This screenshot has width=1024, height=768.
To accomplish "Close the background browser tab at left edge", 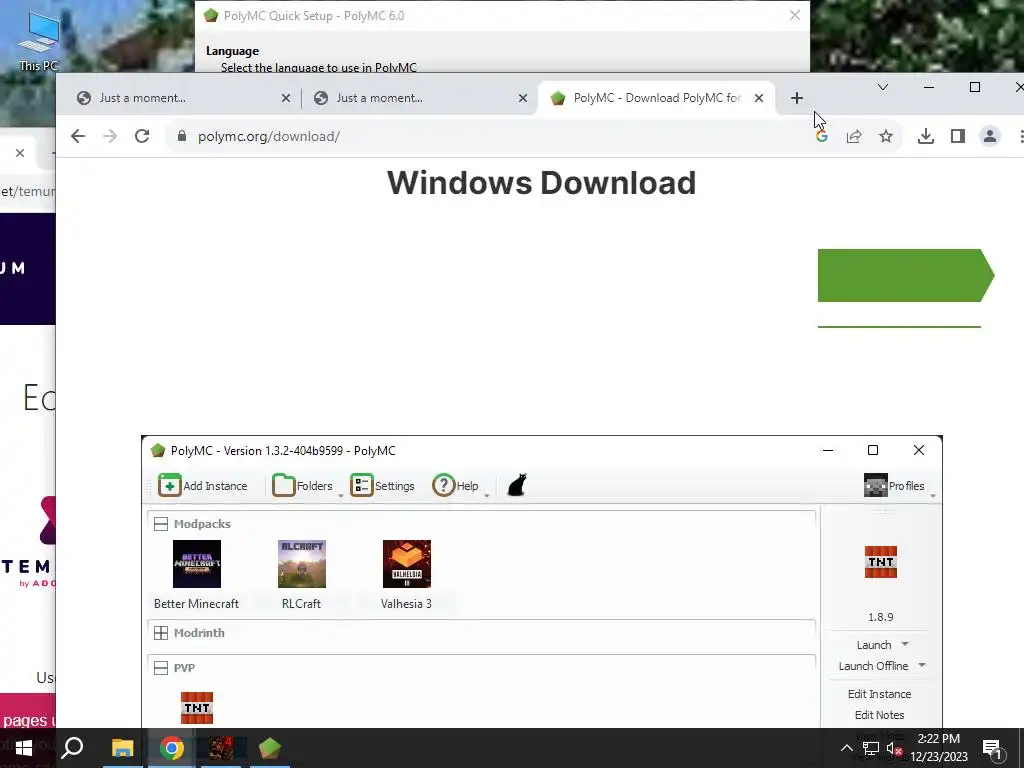I will 20,153.
